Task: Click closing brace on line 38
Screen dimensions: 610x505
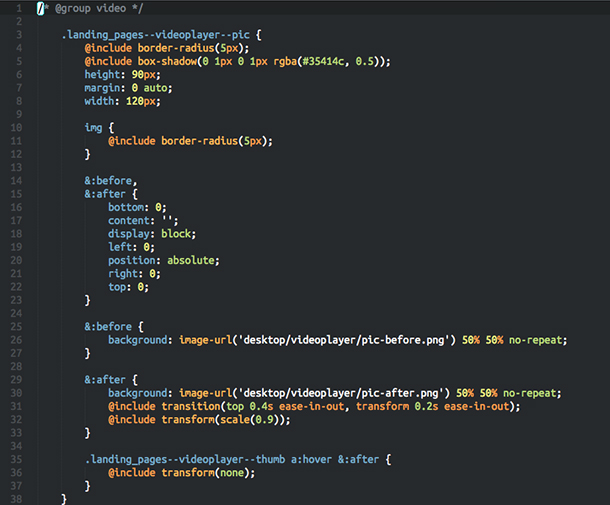Action: pyautogui.click(x=64, y=499)
